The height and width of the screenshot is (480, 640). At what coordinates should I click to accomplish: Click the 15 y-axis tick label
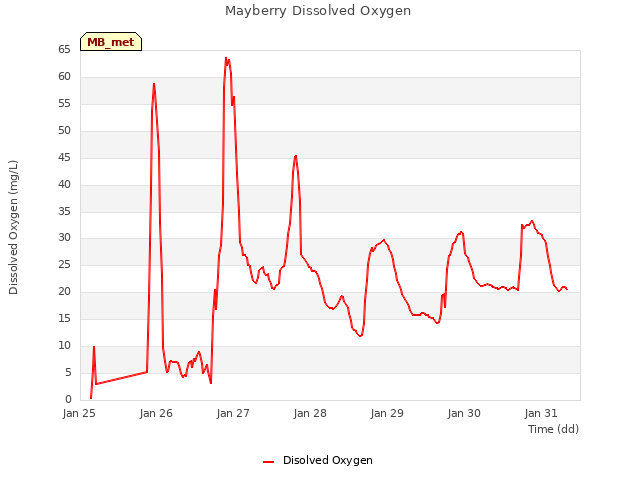pos(64,318)
